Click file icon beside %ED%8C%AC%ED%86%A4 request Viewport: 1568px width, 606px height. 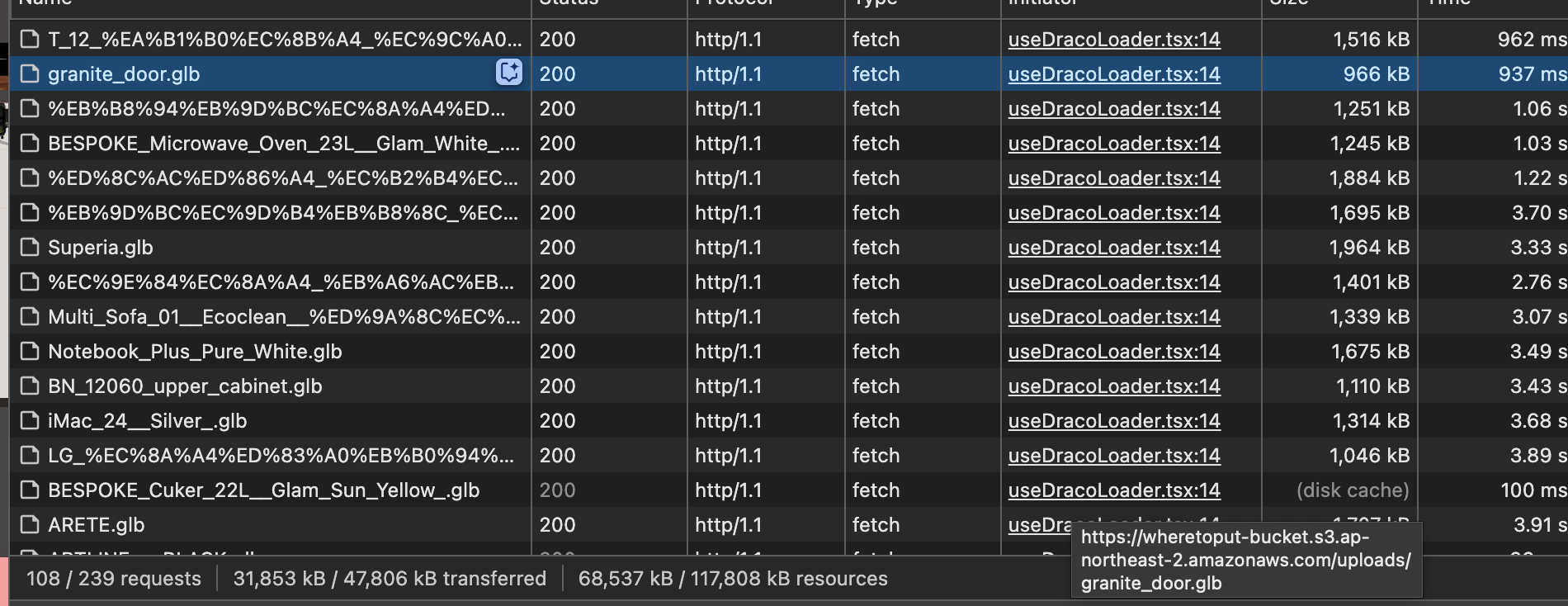pyautogui.click(x=30, y=178)
